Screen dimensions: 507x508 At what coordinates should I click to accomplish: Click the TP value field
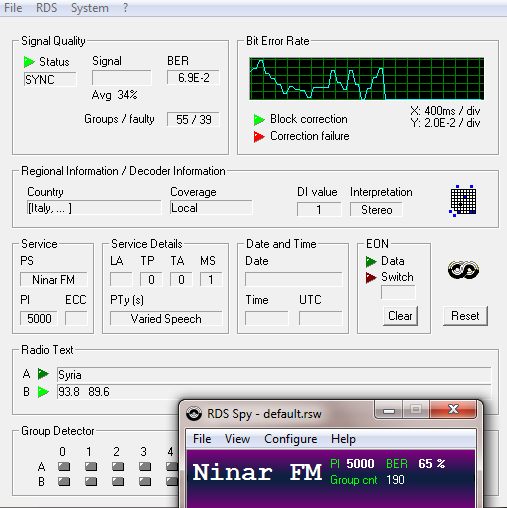(151, 279)
